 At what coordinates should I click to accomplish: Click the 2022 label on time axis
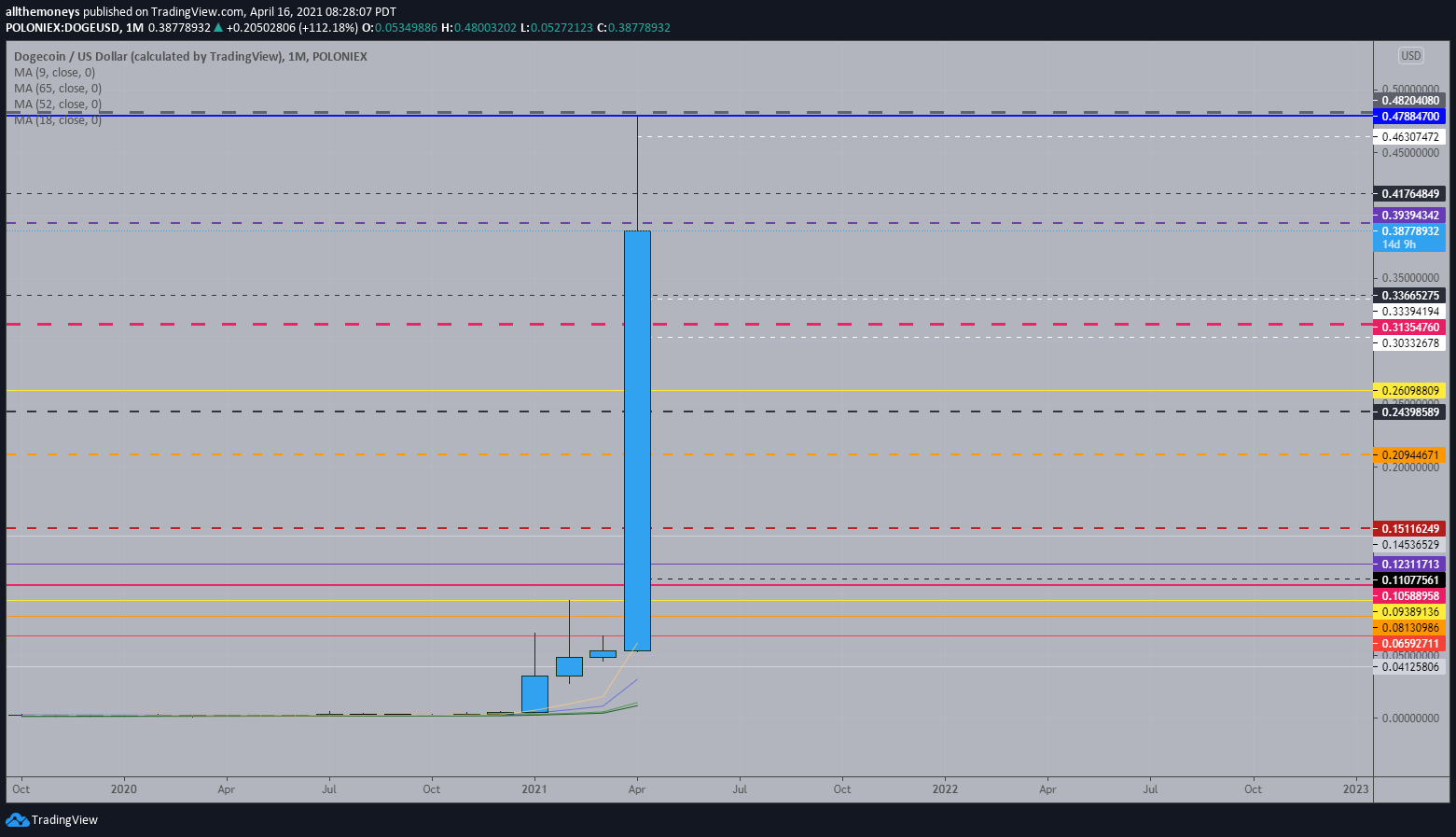click(x=945, y=789)
